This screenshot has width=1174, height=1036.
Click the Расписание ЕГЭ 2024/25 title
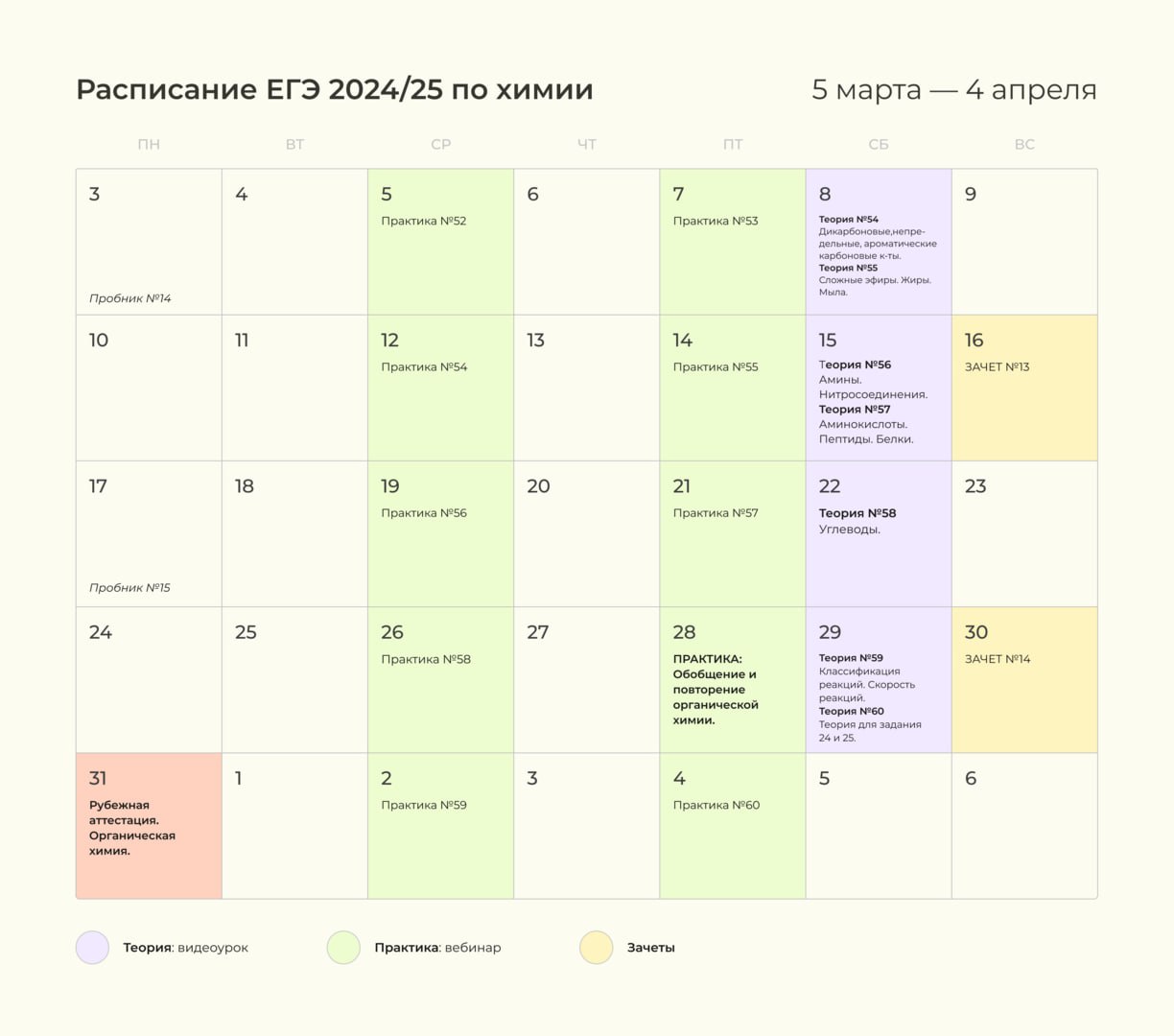pyautogui.click(x=335, y=89)
